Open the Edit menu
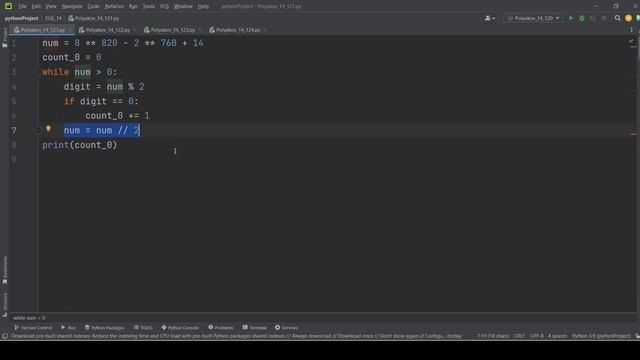The width and height of the screenshot is (640, 360). click(x=36, y=6)
